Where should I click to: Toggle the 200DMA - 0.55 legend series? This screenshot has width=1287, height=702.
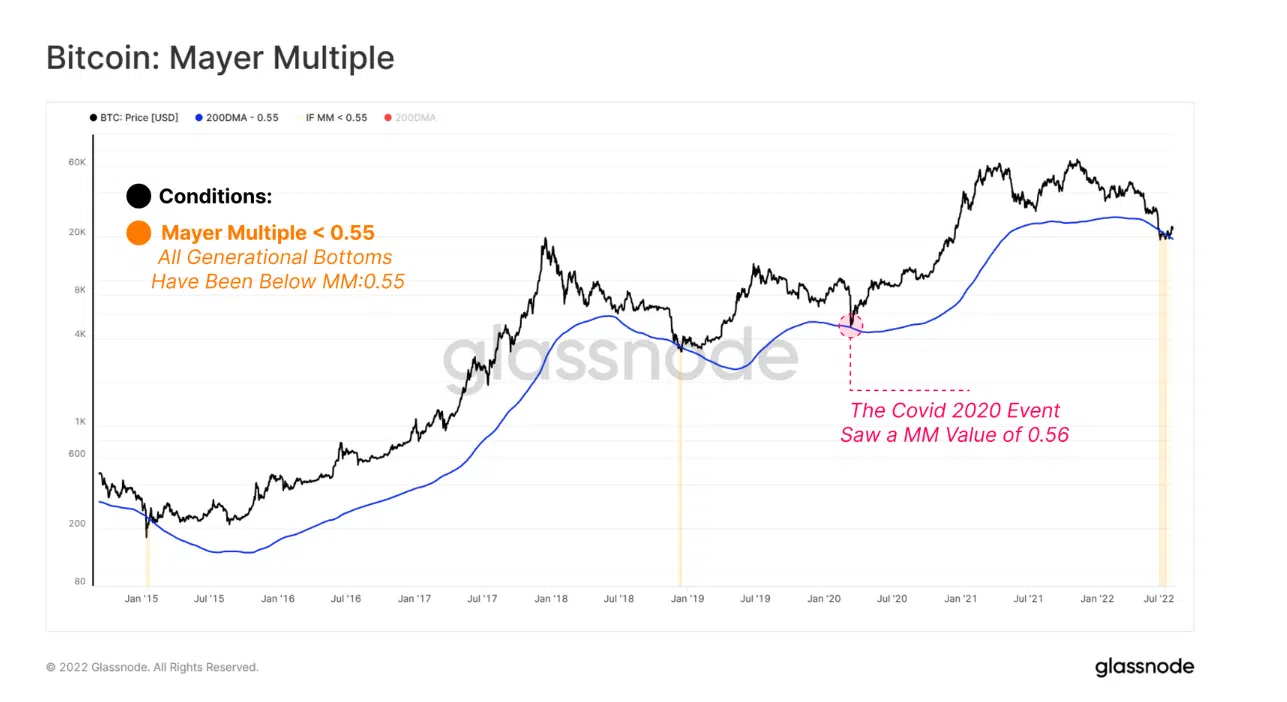click(x=243, y=118)
